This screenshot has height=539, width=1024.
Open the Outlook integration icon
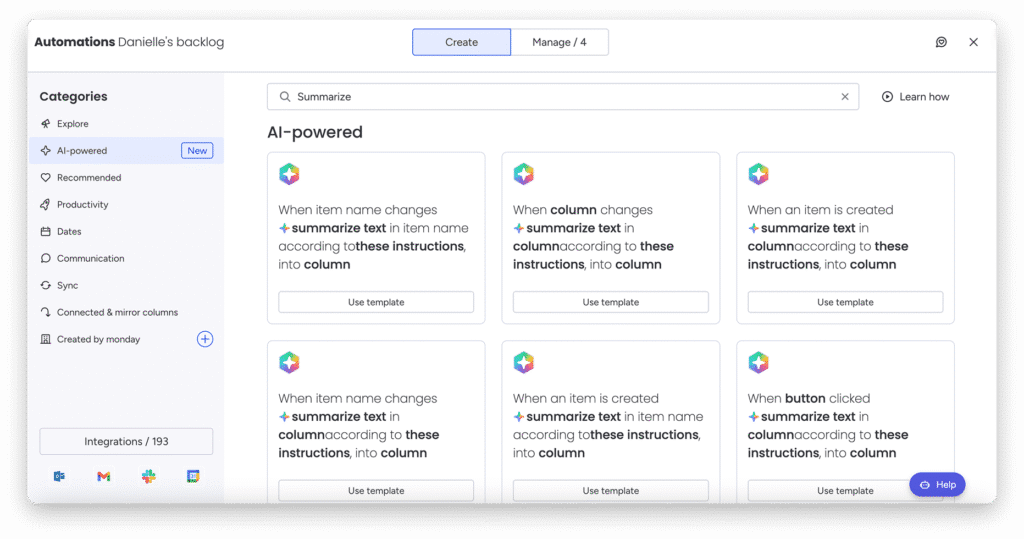point(59,476)
